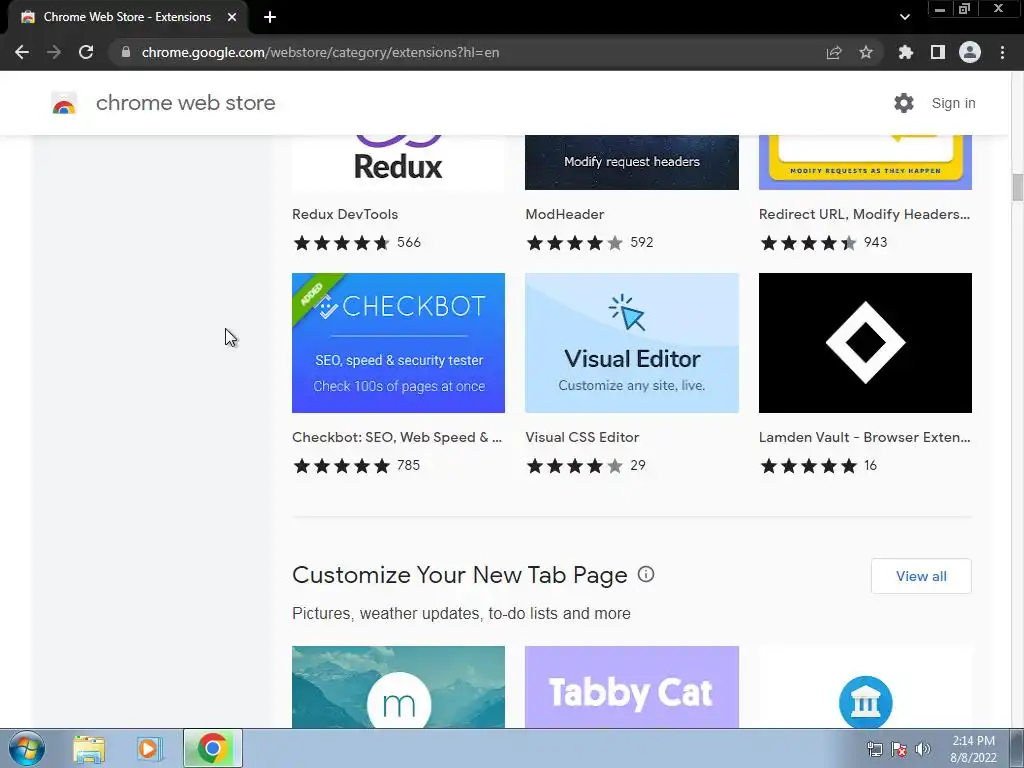The image size is (1024, 768).
Task: Click ModHeader star rating
Action: pyautogui.click(x=575, y=243)
